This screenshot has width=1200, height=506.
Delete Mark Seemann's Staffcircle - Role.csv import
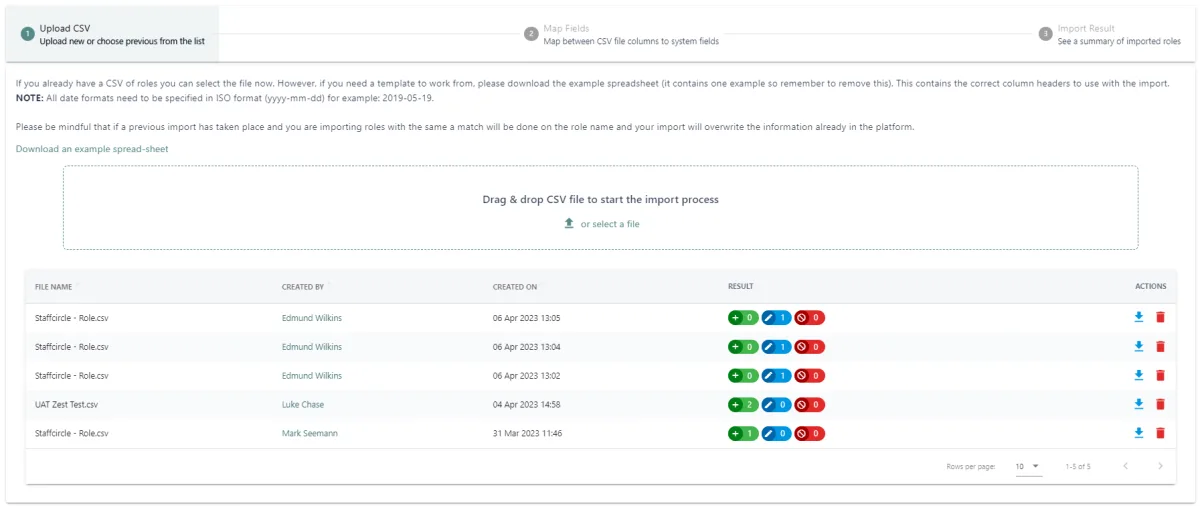pyautogui.click(x=1160, y=434)
